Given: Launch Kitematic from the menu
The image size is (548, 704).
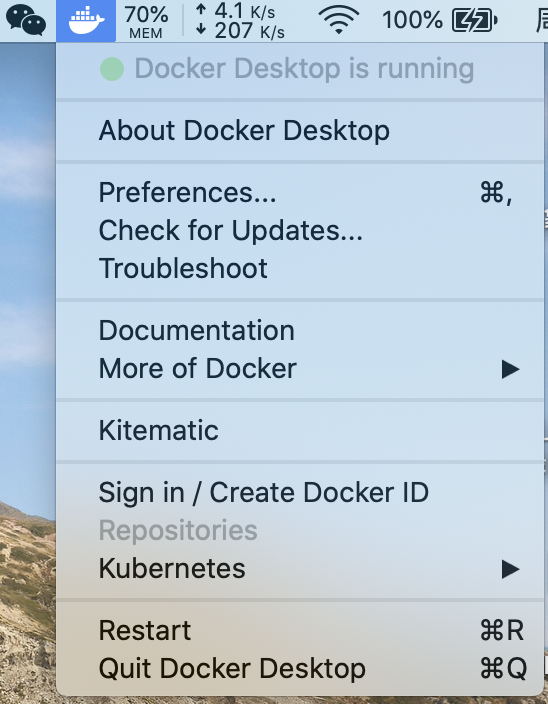Looking at the screenshot, I should tap(300, 430).
